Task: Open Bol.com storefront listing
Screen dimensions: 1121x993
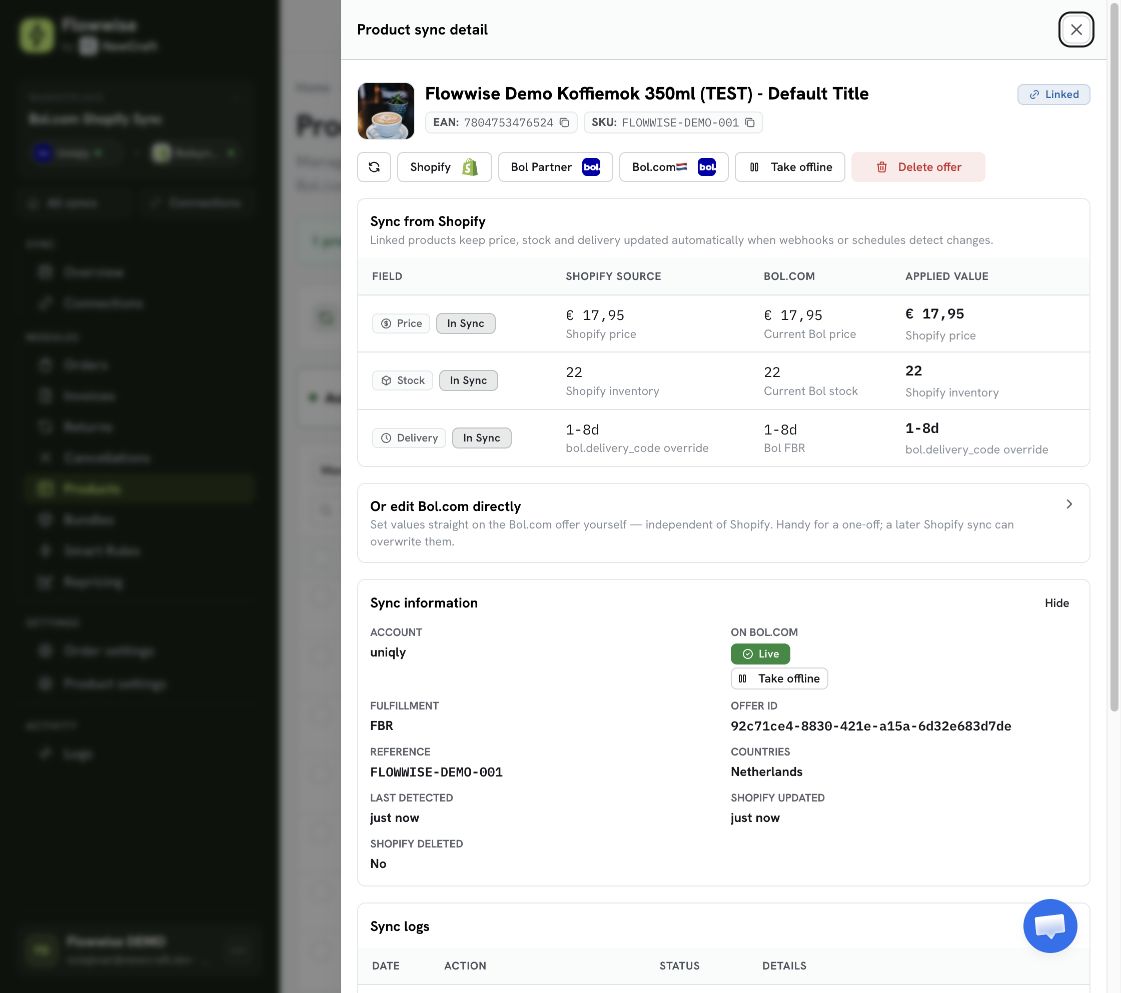Action: 673,167
